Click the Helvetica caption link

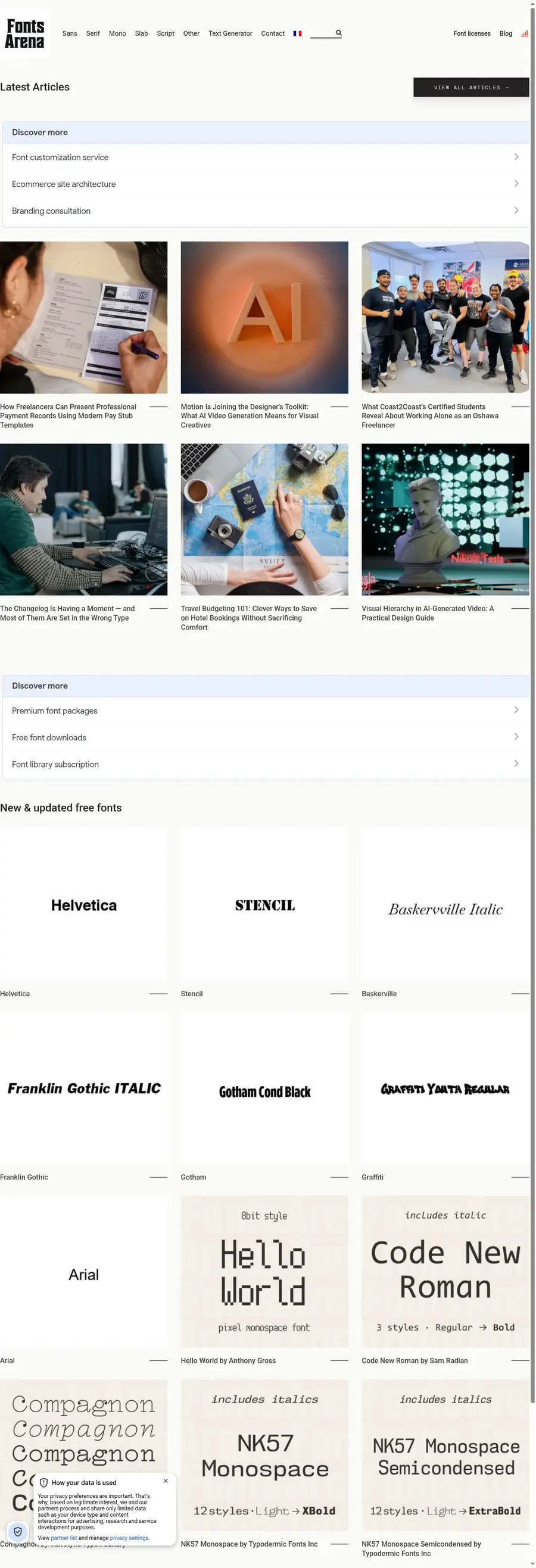coord(15,993)
